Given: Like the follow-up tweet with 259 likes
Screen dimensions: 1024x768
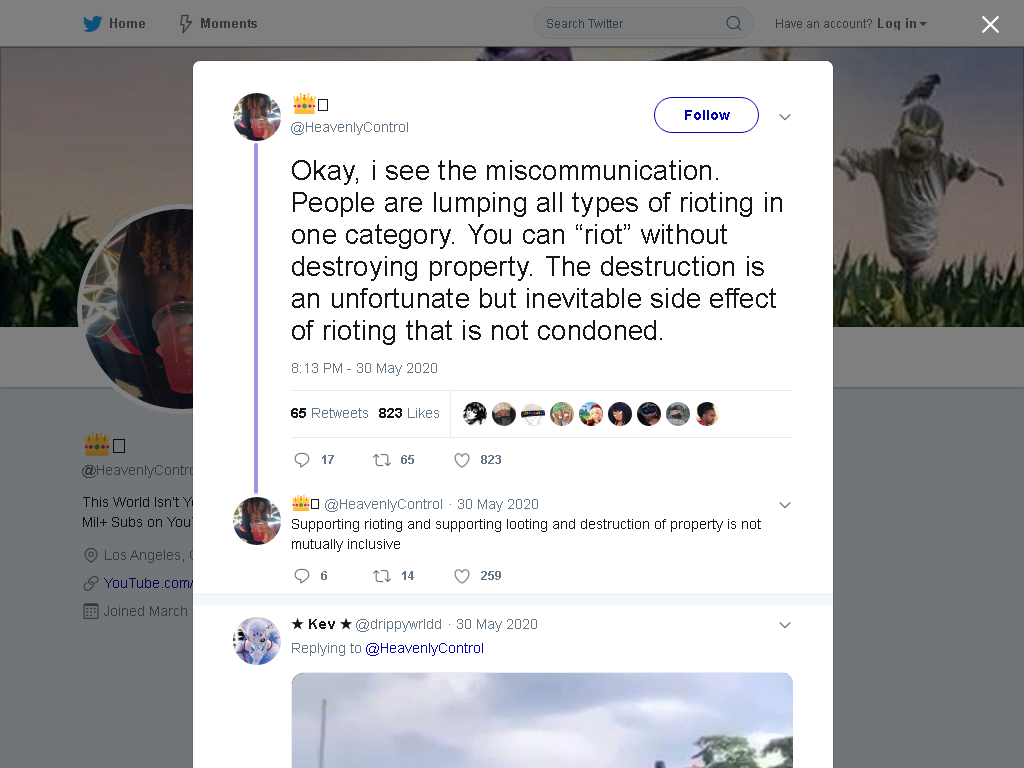Looking at the screenshot, I should coord(462,575).
